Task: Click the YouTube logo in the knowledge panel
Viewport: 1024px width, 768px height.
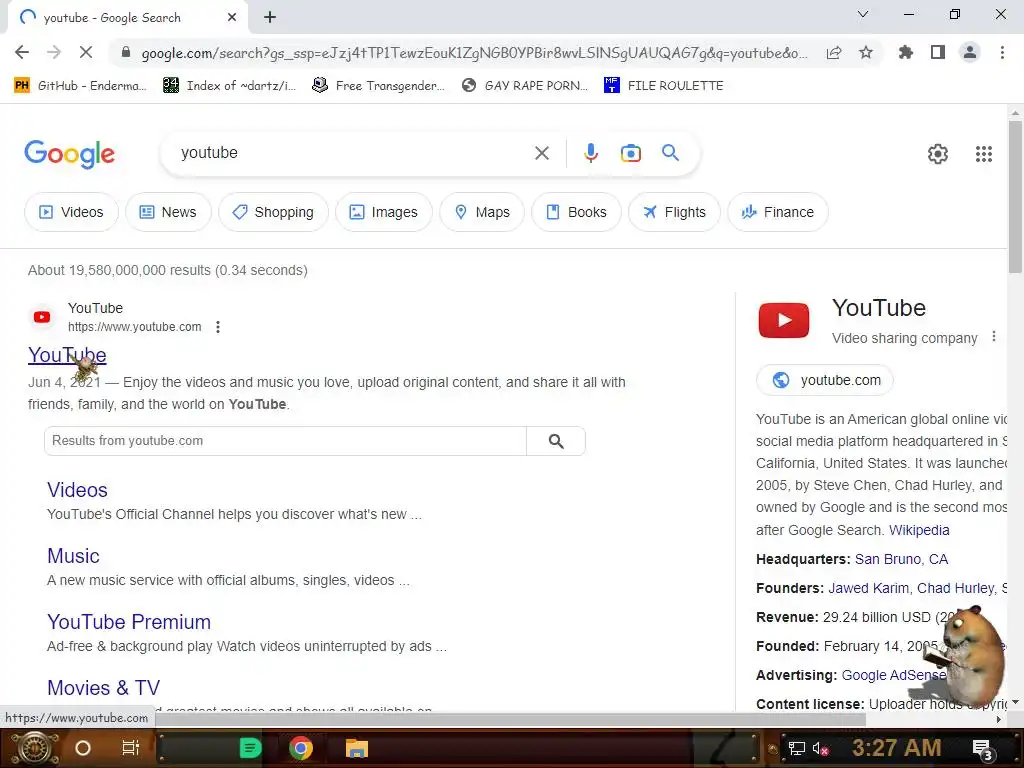Action: [784, 320]
